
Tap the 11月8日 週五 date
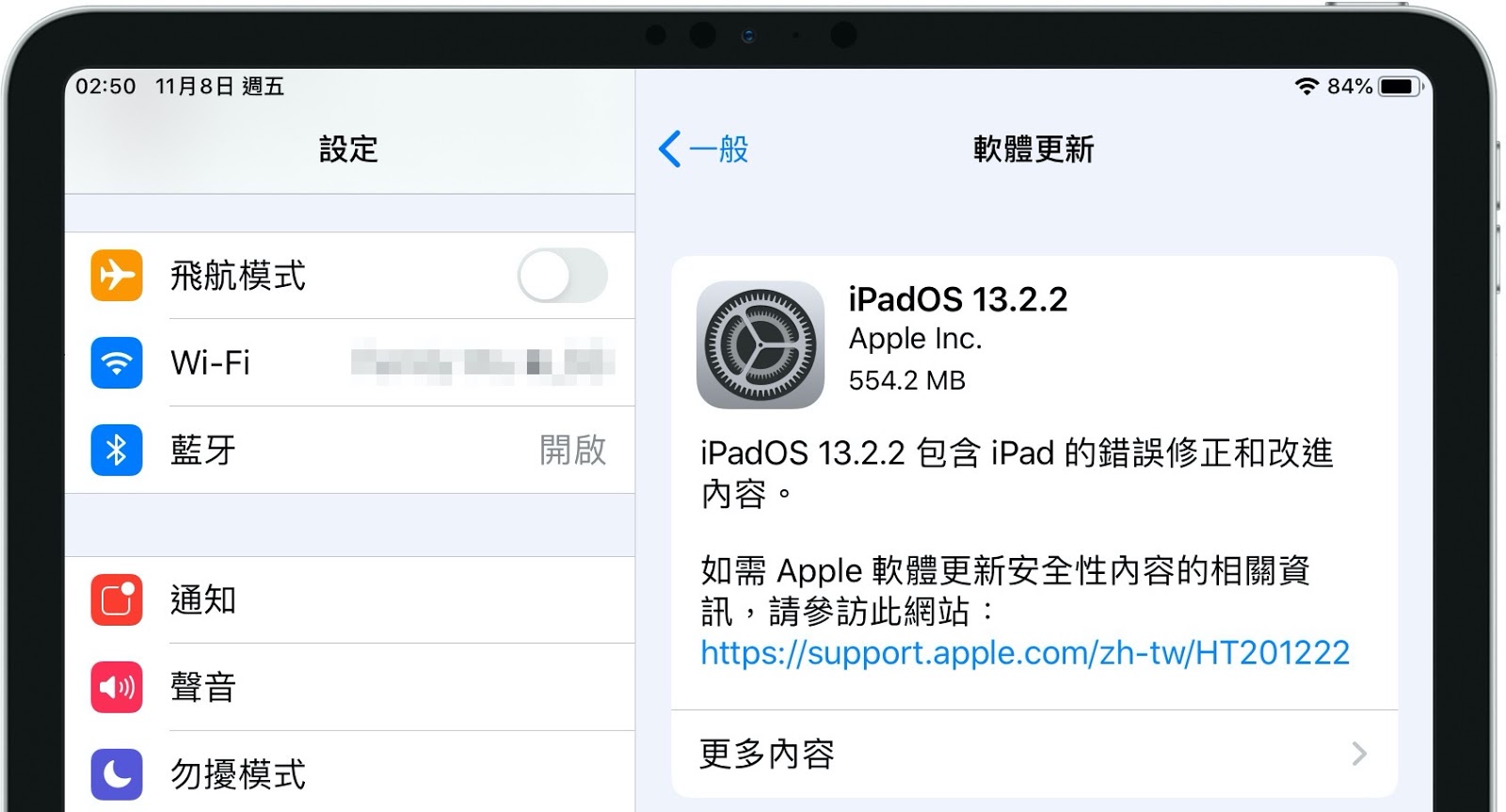pos(219,87)
